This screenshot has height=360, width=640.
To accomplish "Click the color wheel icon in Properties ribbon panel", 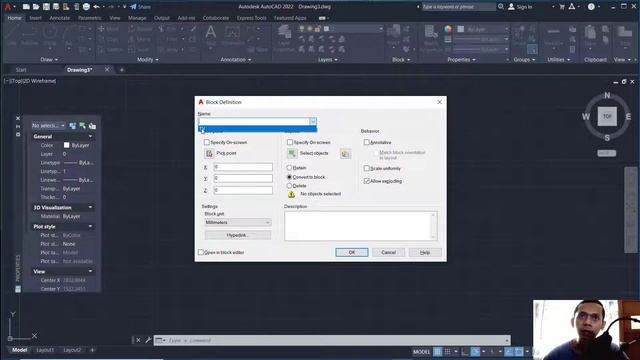I will click(448, 29).
